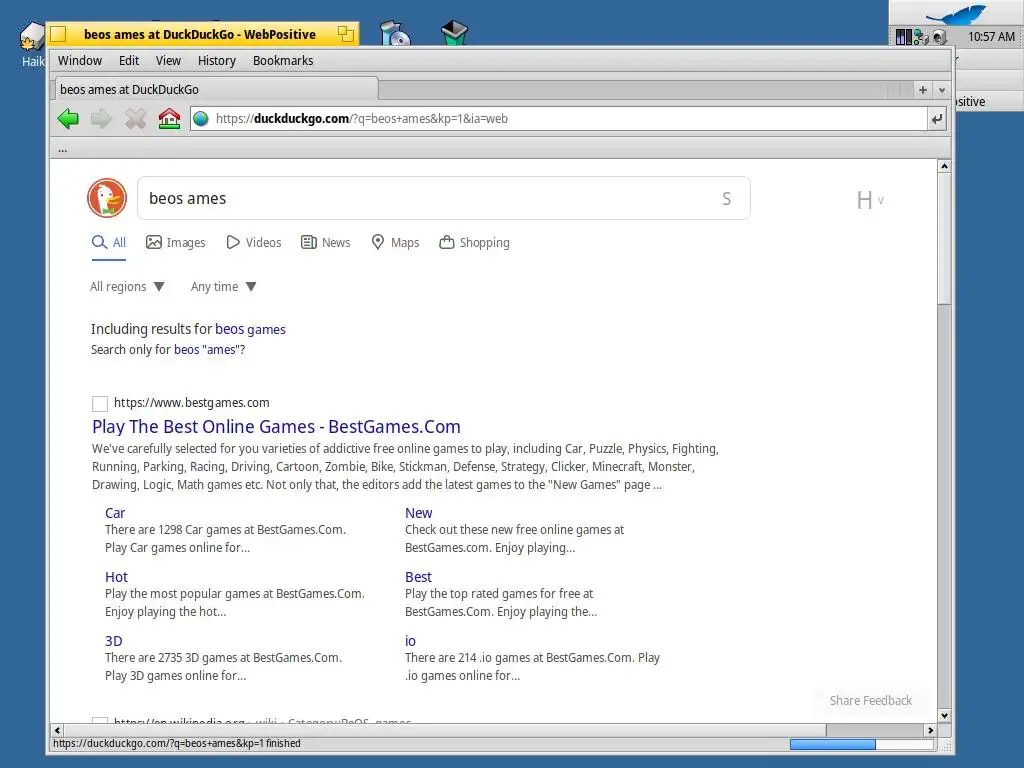Click the 10:57 AM clock
The height and width of the screenshot is (768, 1024).
click(991, 37)
